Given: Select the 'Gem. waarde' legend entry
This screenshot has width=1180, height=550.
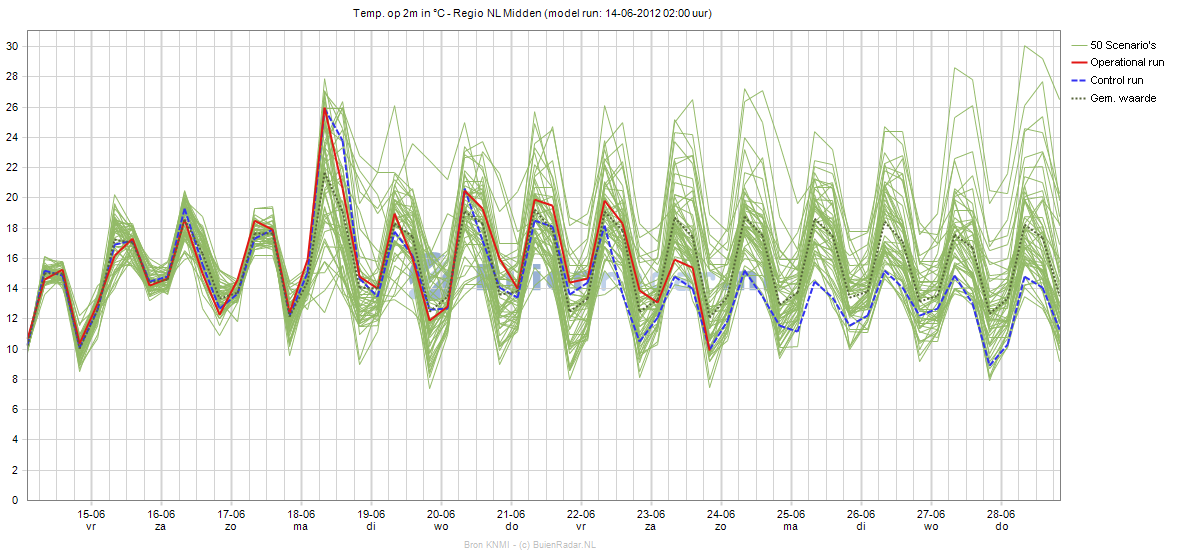Looking at the screenshot, I should tap(1123, 99).
